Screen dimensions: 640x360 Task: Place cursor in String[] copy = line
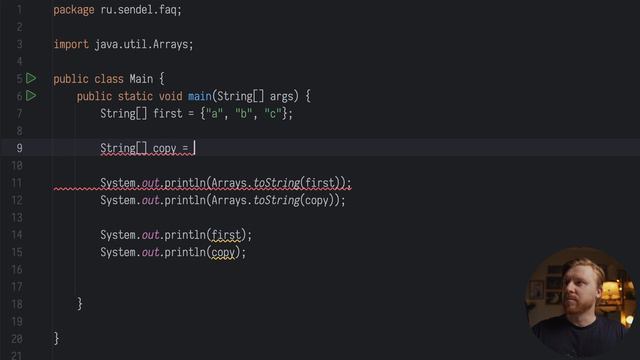[147, 148]
